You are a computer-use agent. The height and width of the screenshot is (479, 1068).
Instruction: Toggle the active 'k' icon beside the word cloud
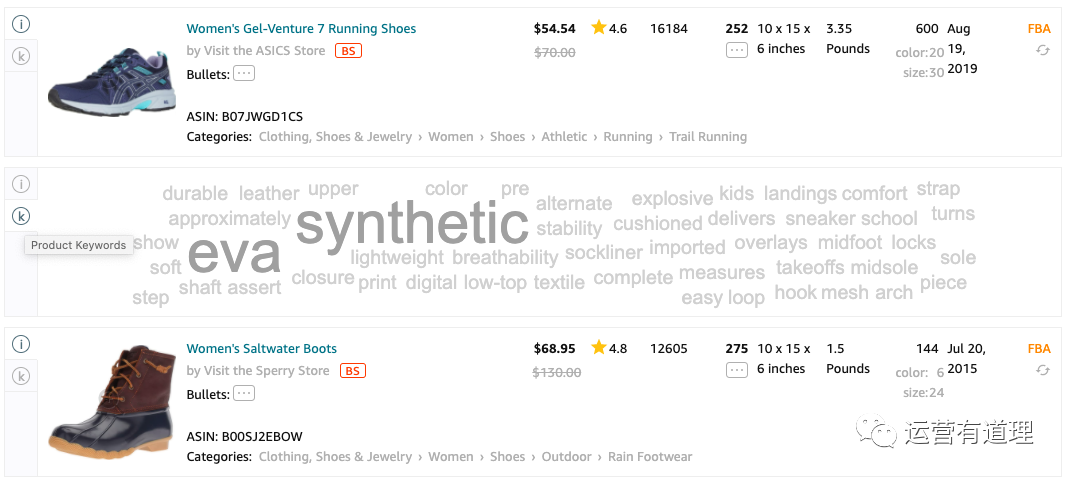click(21, 216)
